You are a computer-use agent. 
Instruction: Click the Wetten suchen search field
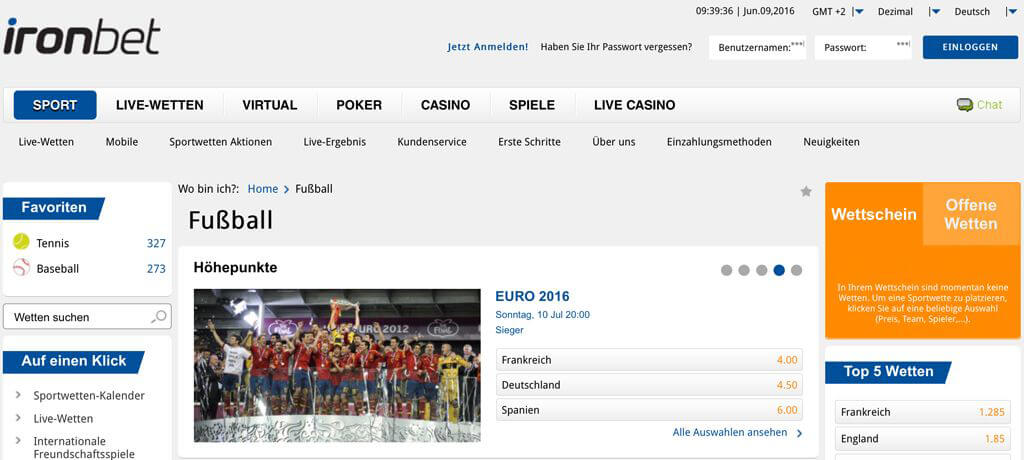[x=88, y=317]
